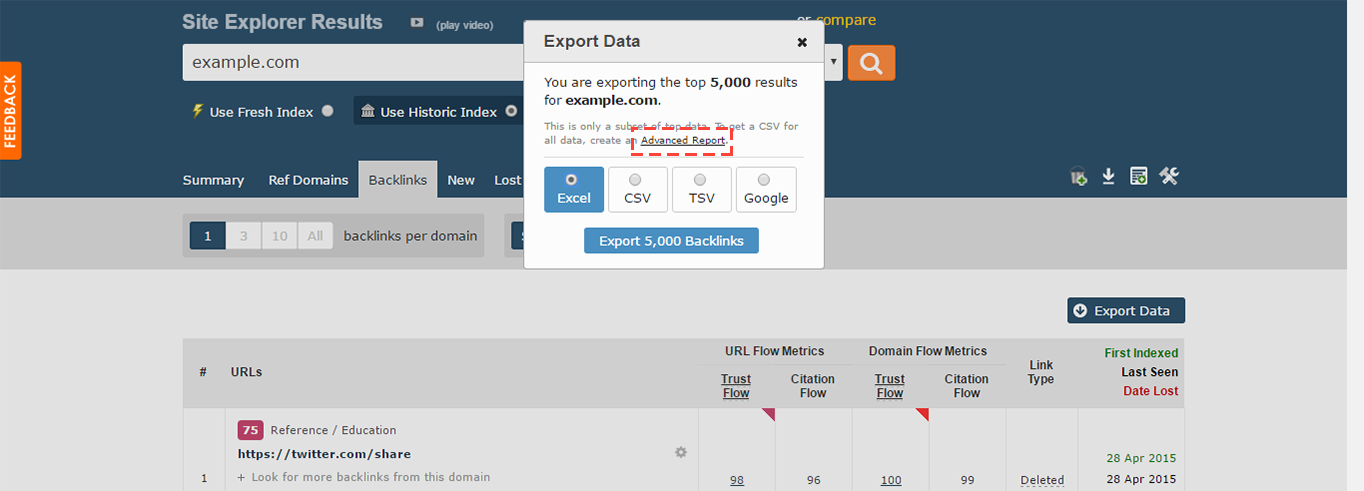Click Export 5,000 Backlinks button
Viewport: 1364px width, 491px height.
coord(671,240)
